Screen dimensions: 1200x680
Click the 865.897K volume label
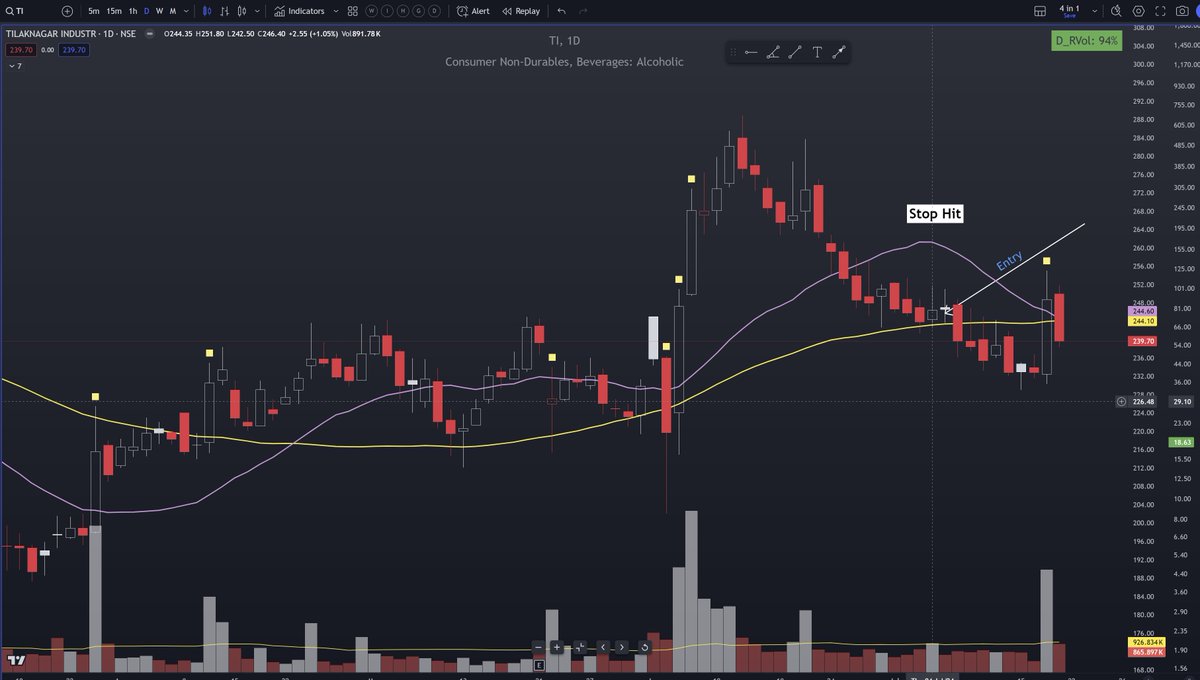(1145, 652)
